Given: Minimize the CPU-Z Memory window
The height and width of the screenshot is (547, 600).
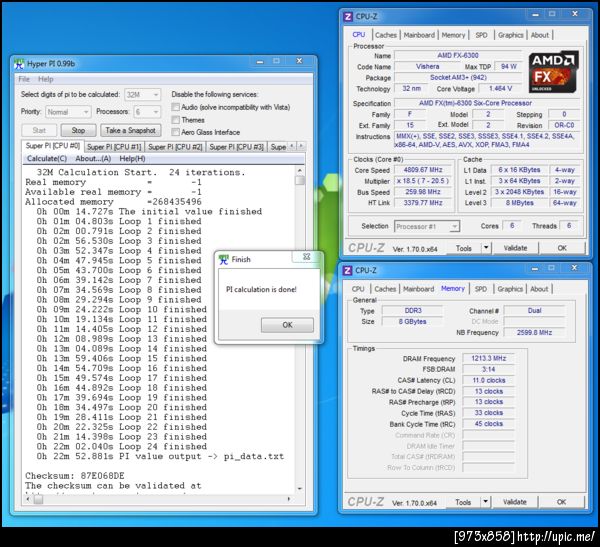Looking at the screenshot, I should click(x=535, y=268).
